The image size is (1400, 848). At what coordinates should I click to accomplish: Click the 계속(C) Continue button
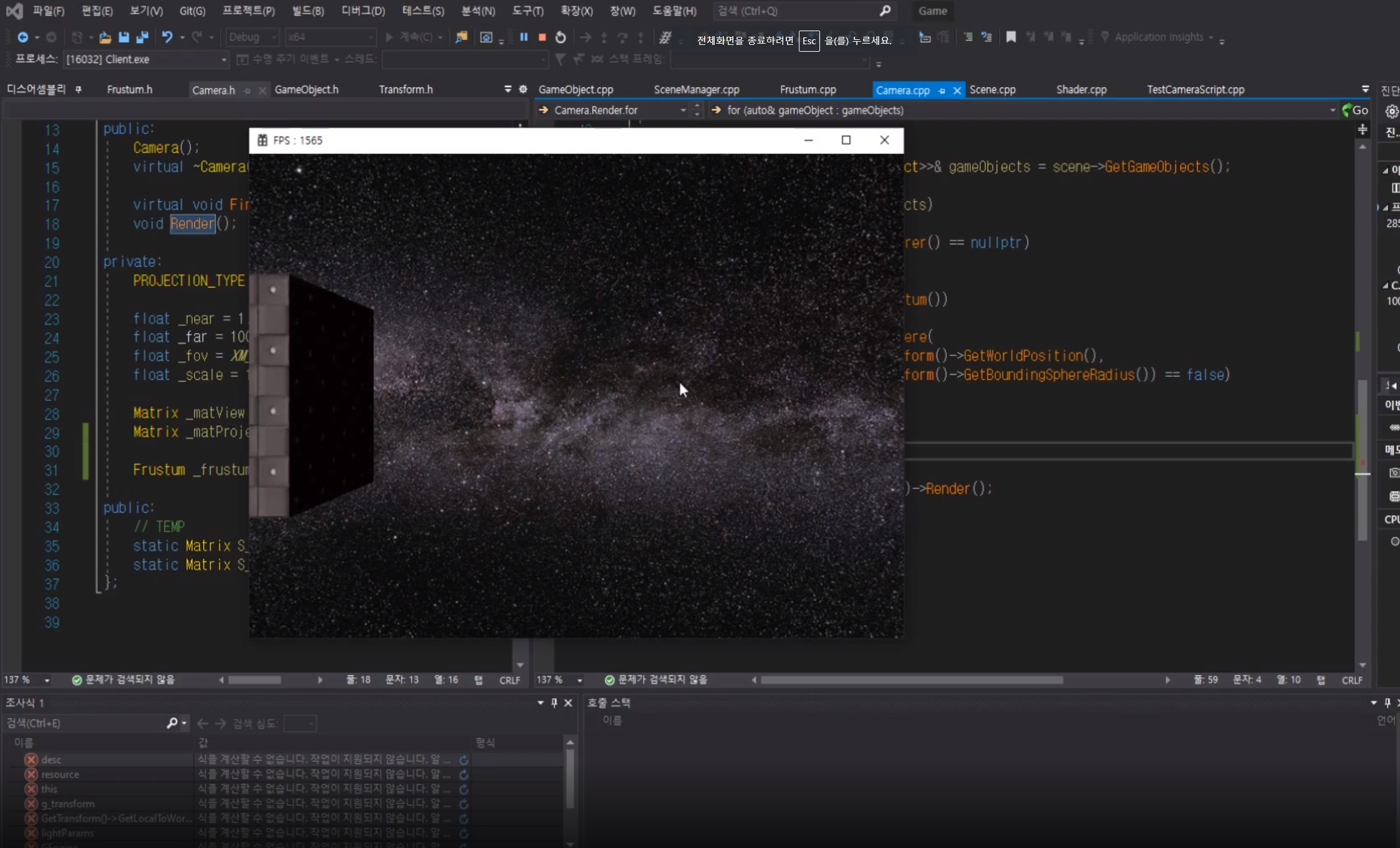(412, 37)
